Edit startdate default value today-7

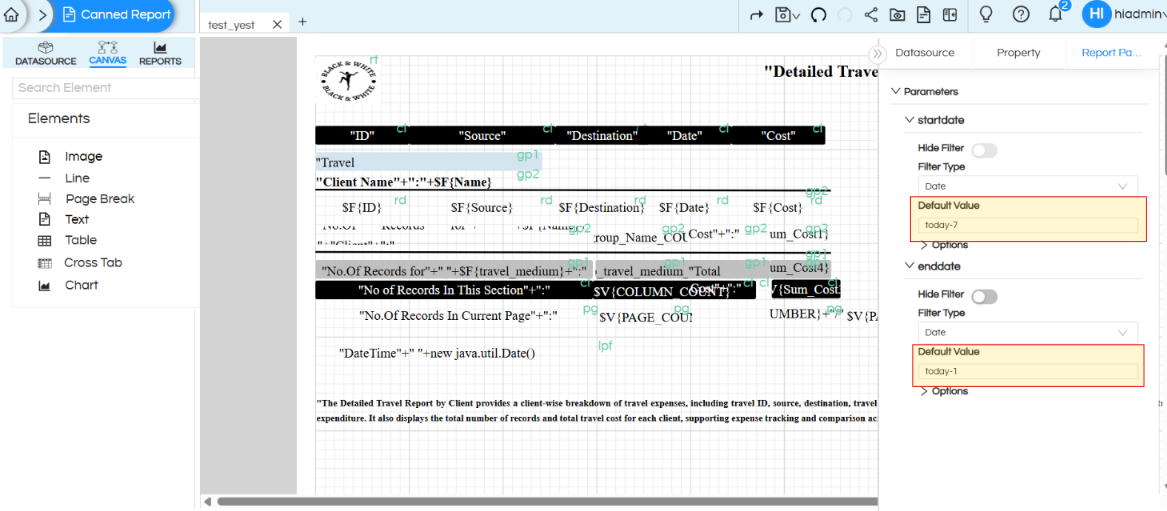(1028, 225)
